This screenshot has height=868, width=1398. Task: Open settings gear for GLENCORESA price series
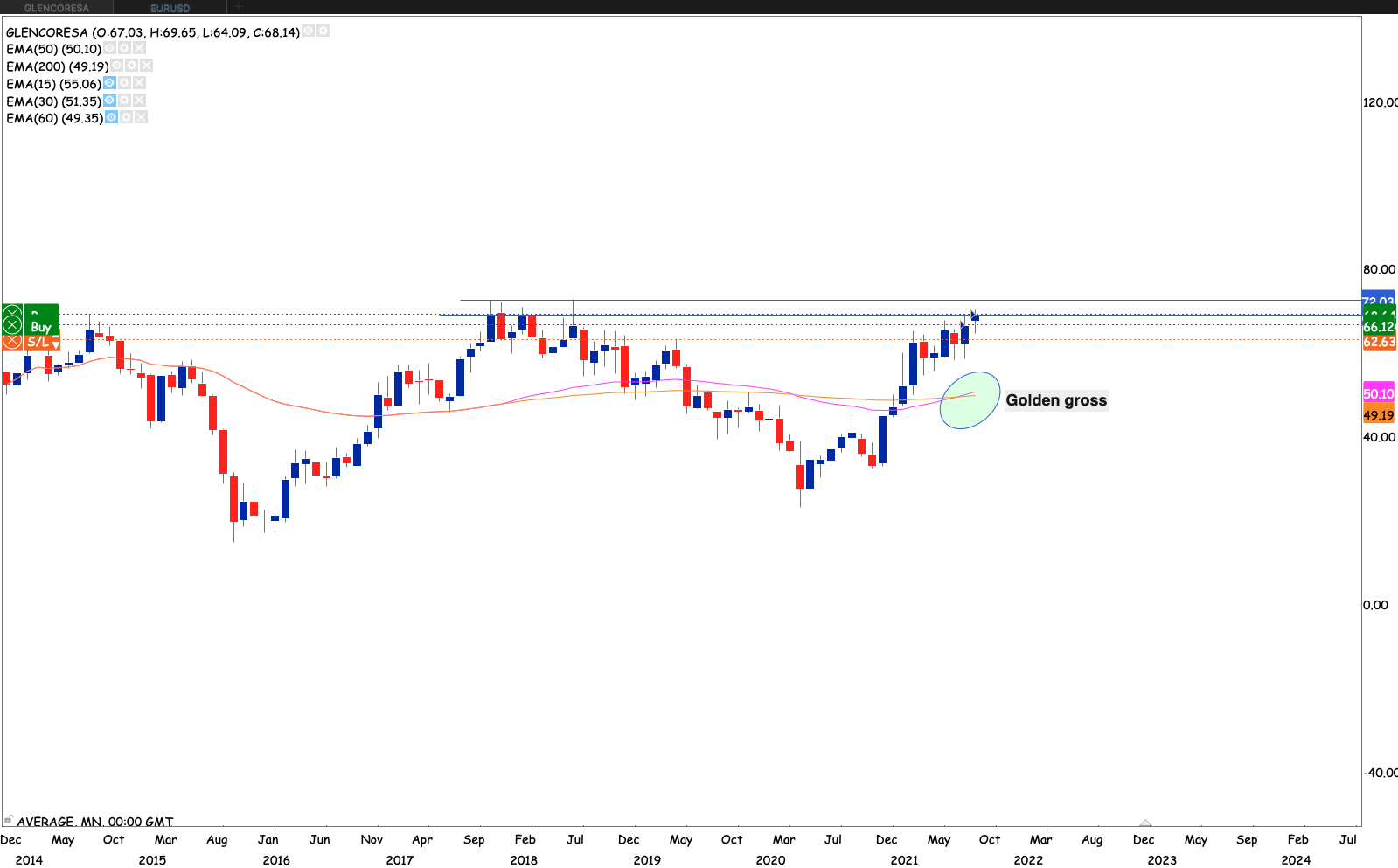[323, 31]
